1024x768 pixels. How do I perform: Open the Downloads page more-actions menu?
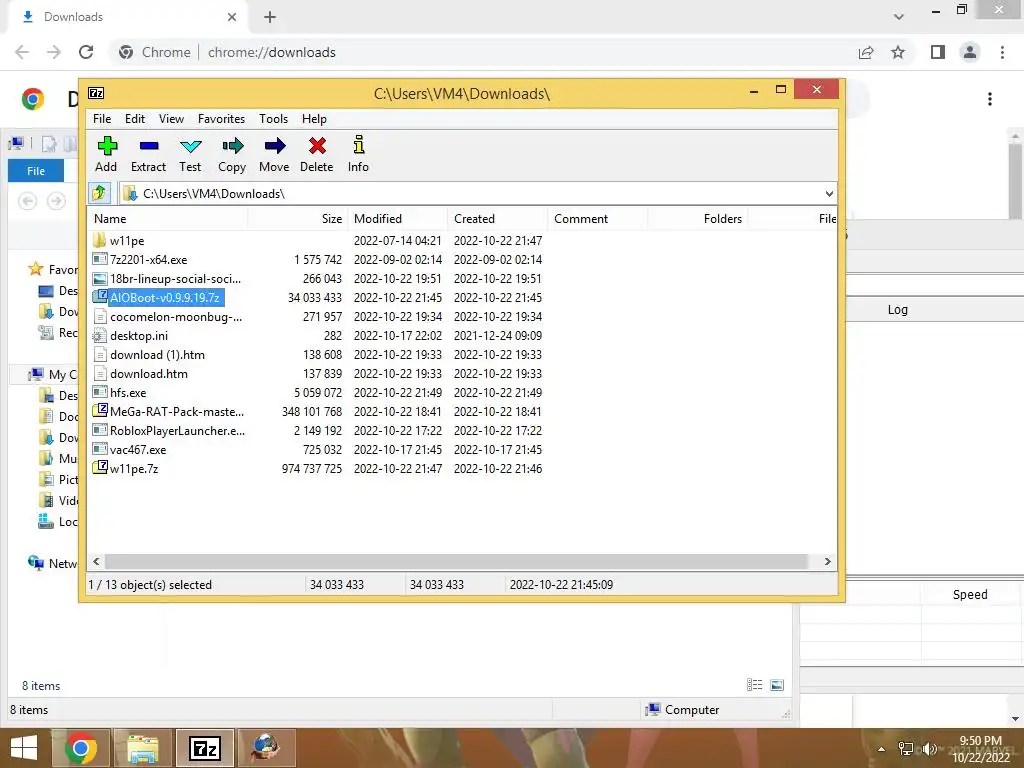point(990,99)
